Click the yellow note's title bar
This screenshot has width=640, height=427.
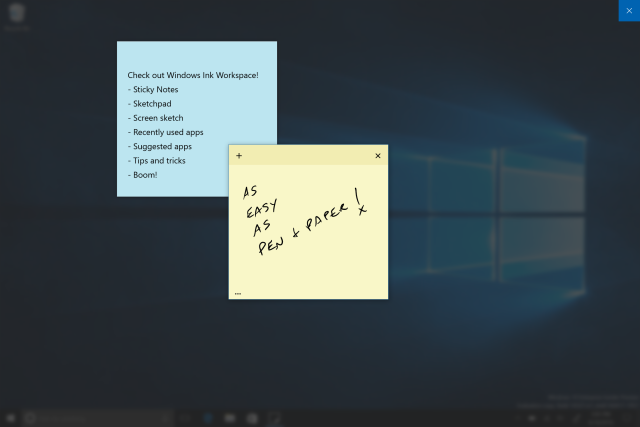pyautogui.click(x=308, y=156)
